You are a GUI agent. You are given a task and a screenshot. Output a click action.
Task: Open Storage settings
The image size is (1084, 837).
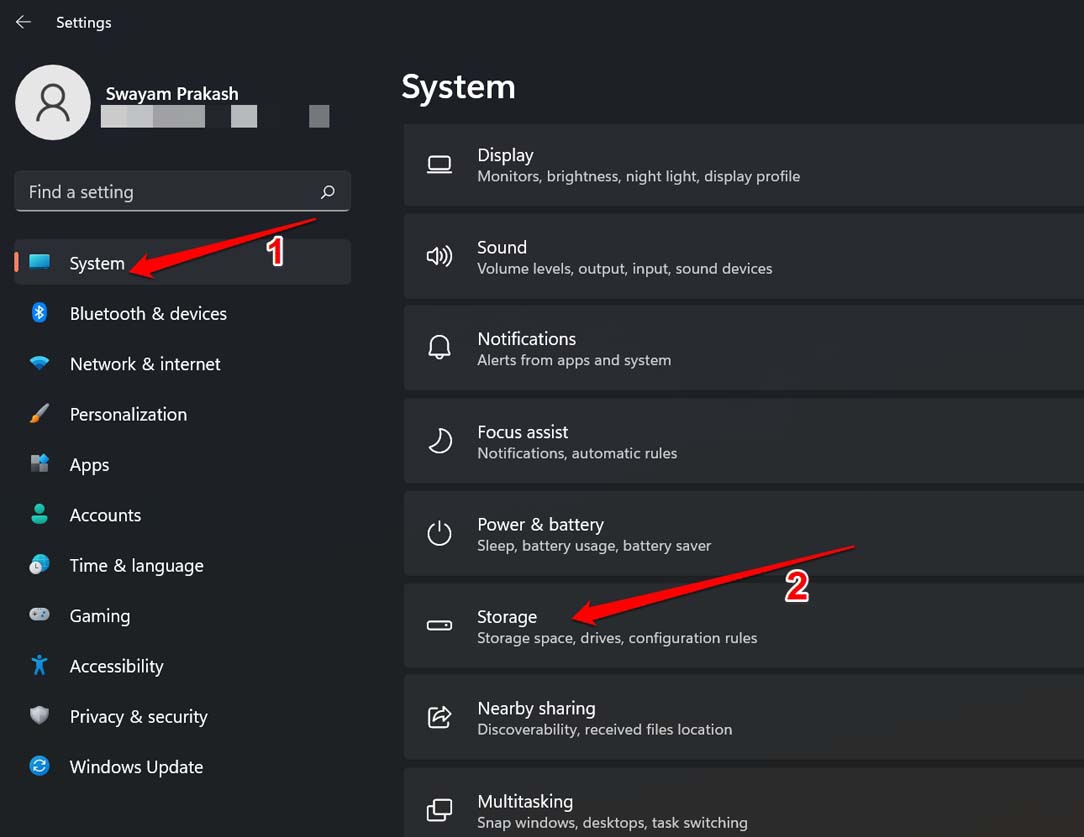pyautogui.click(x=742, y=626)
